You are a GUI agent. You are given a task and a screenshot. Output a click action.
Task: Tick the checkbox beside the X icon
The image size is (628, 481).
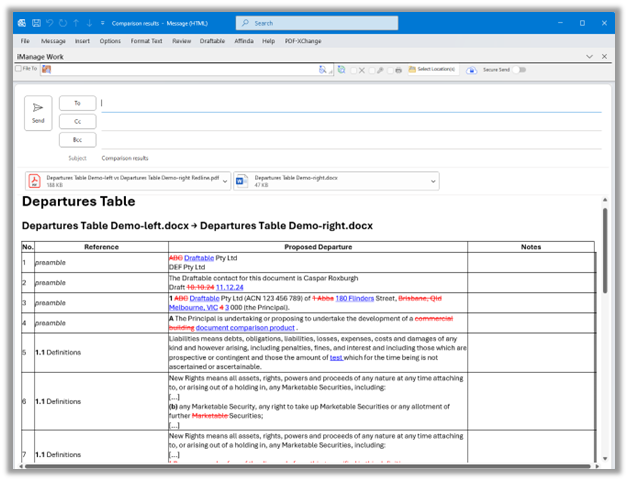353,70
